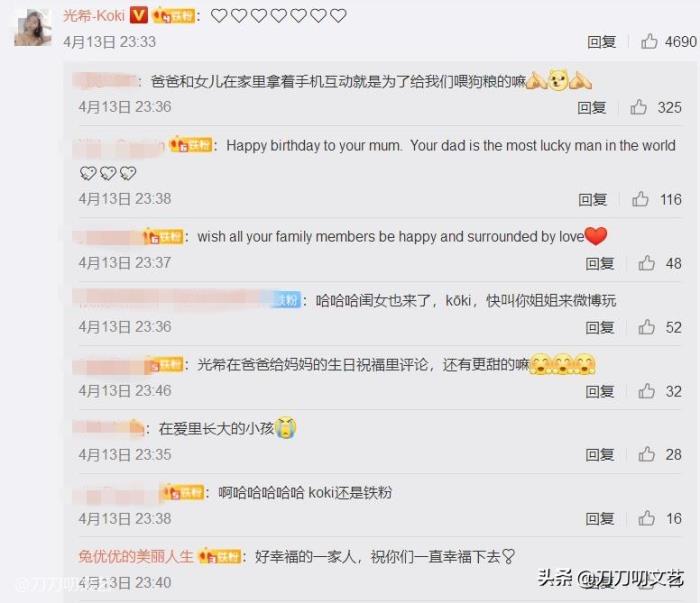Reply to the wish all your family comment
This screenshot has width=700, height=603.
pyautogui.click(x=600, y=263)
